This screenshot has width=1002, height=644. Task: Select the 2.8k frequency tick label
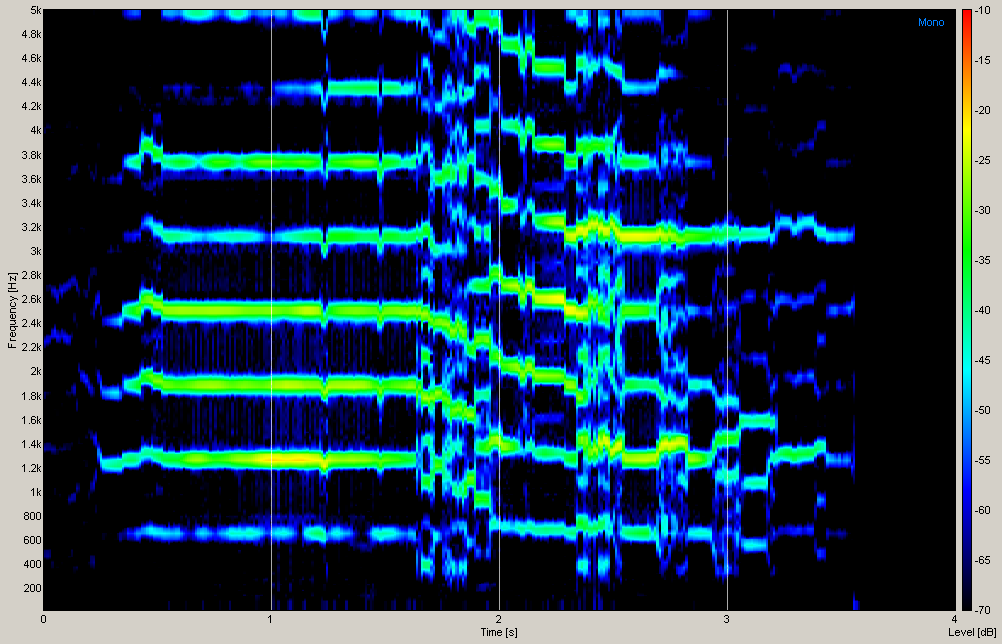(31, 275)
